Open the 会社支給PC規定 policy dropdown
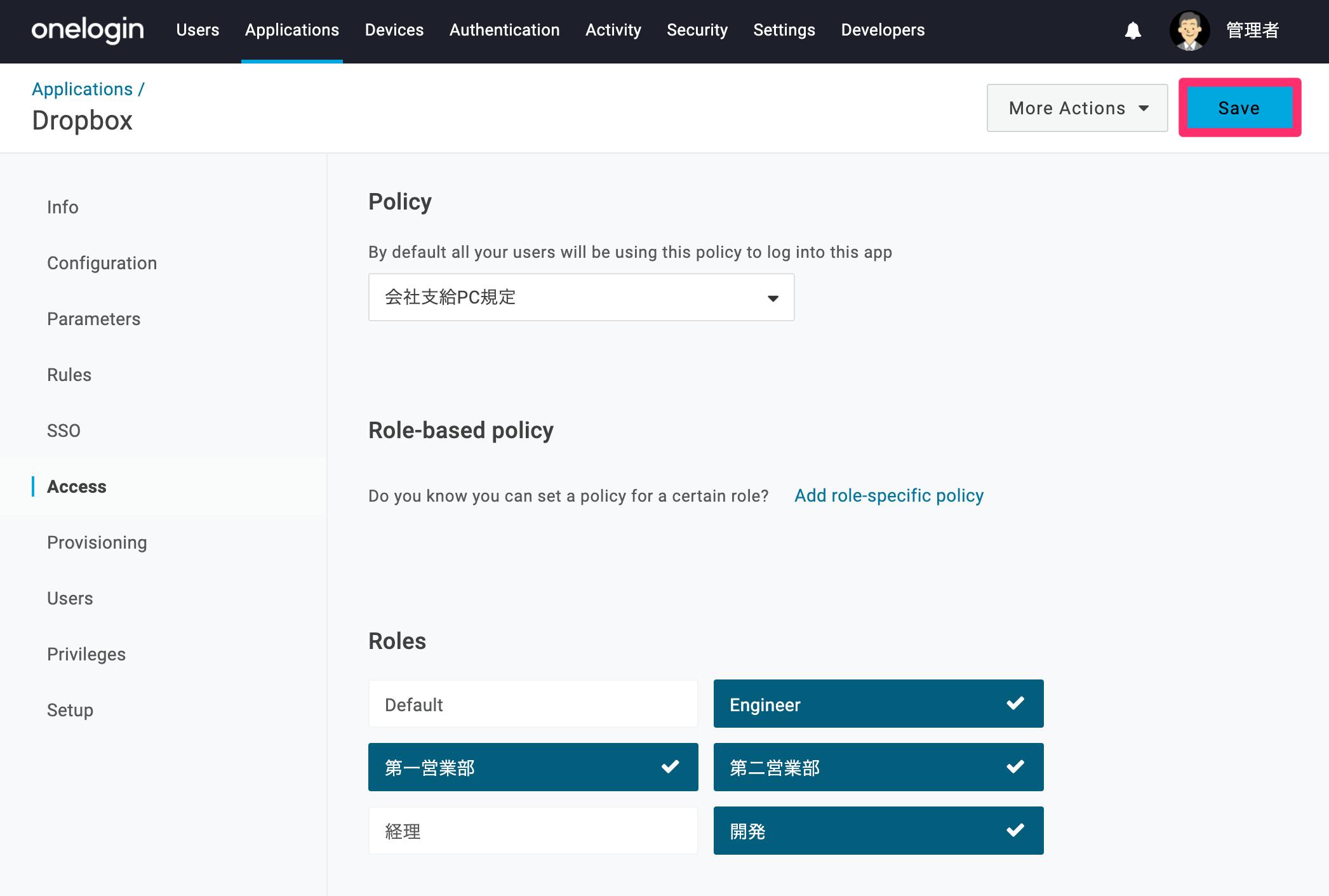The image size is (1329, 896). pyautogui.click(x=581, y=297)
